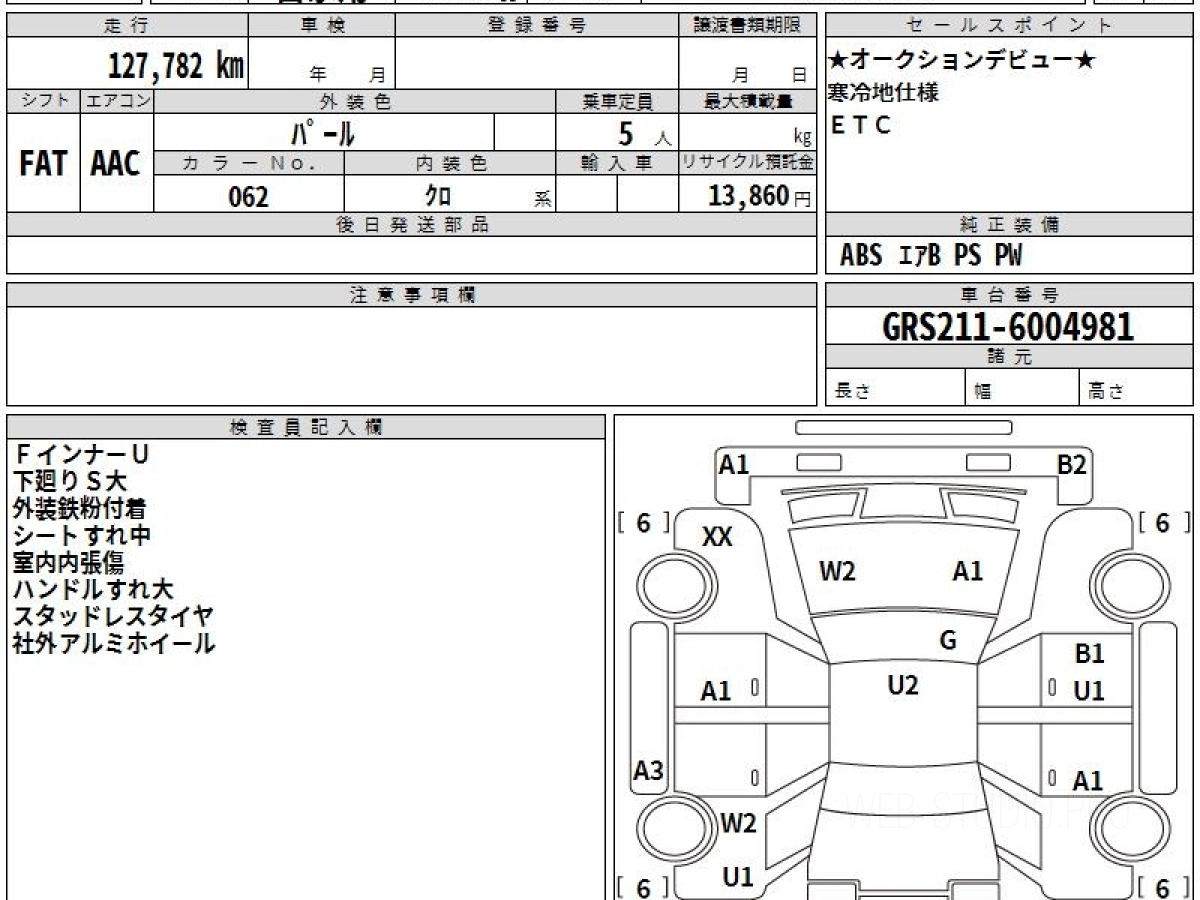
Task: Select the 外装色 header
Action: click(x=355, y=100)
